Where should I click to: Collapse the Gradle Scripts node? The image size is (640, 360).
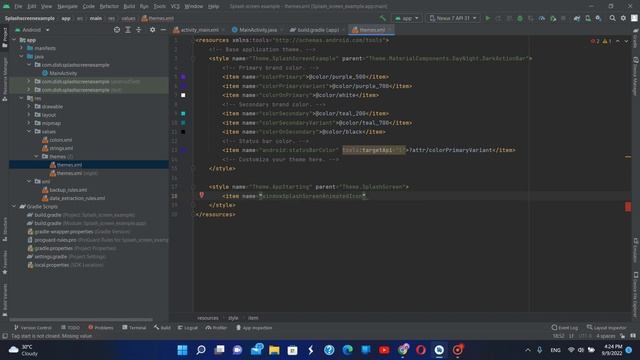coord(14,207)
